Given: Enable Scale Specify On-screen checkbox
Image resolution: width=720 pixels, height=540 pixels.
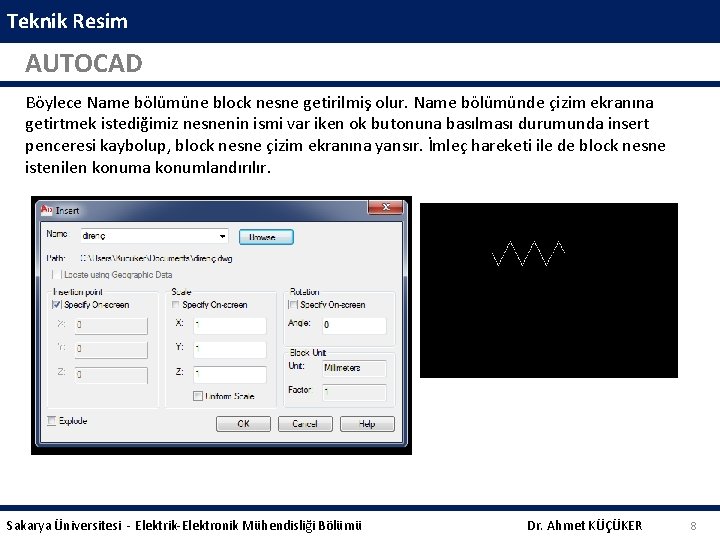Looking at the screenshot, I should coord(175,304).
